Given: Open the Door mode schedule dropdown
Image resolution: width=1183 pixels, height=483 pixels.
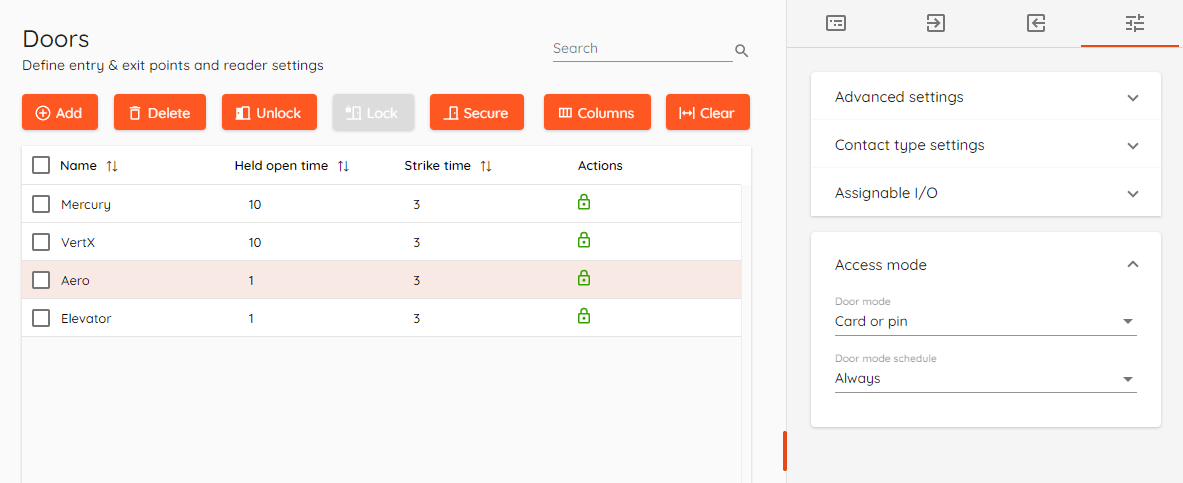Looking at the screenshot, I should (x=985, y=379).
